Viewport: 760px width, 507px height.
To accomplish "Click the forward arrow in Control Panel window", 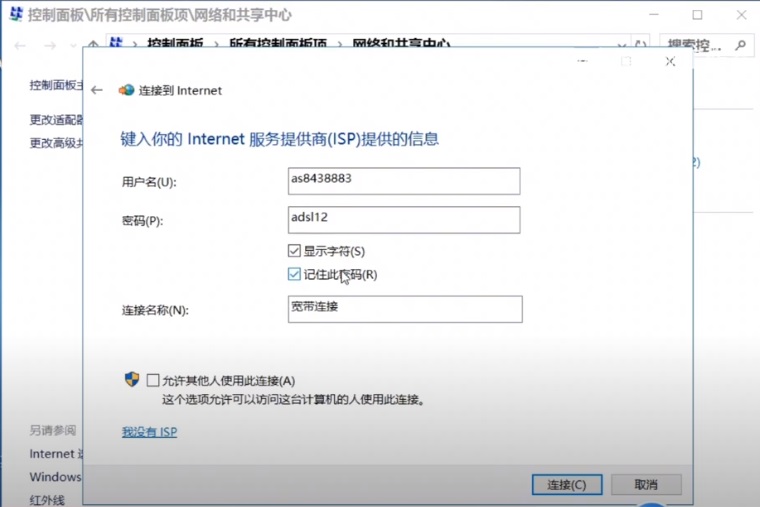I will point(50,46).
